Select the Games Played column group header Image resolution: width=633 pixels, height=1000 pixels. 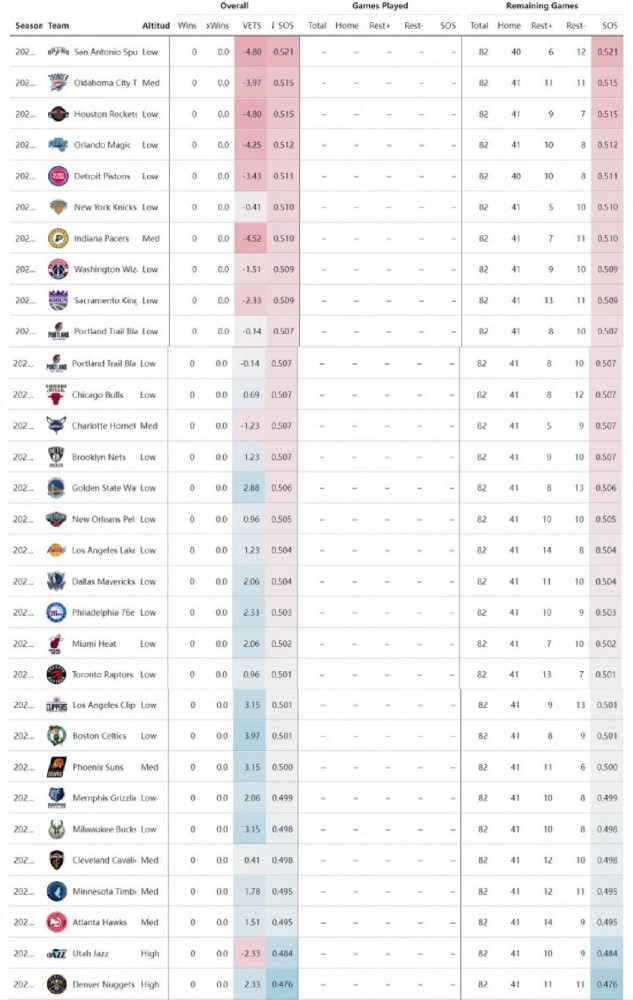pyautogui.click(x=380, y=6)
